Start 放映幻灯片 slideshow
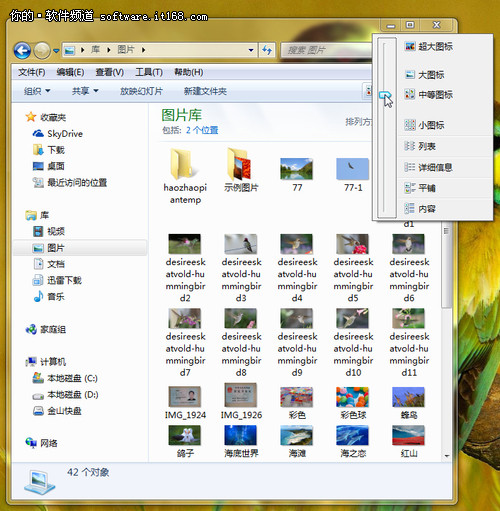500x511 pixels. [141, 91]
